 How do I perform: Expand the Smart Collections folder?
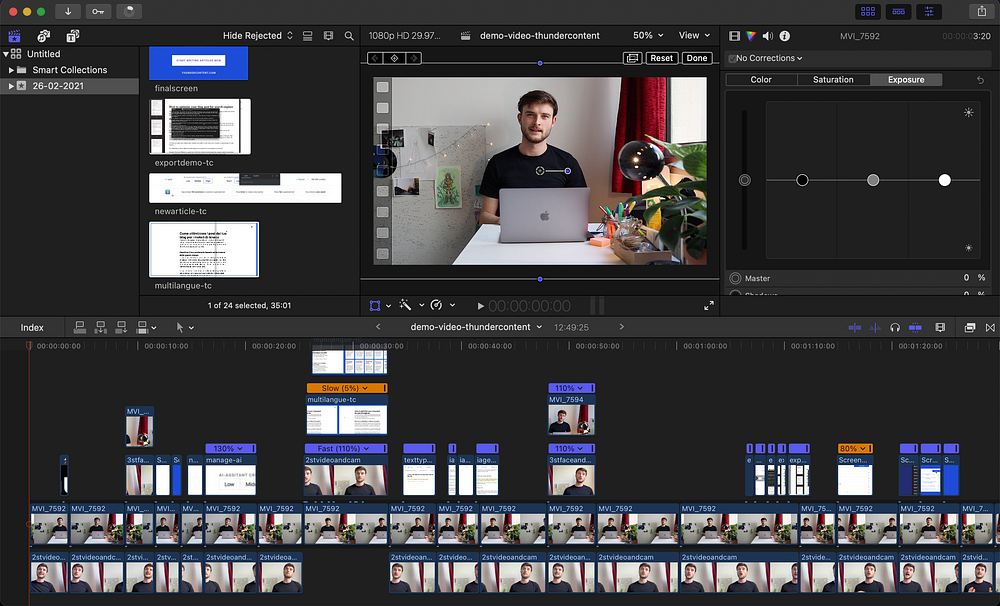point(11,70)
